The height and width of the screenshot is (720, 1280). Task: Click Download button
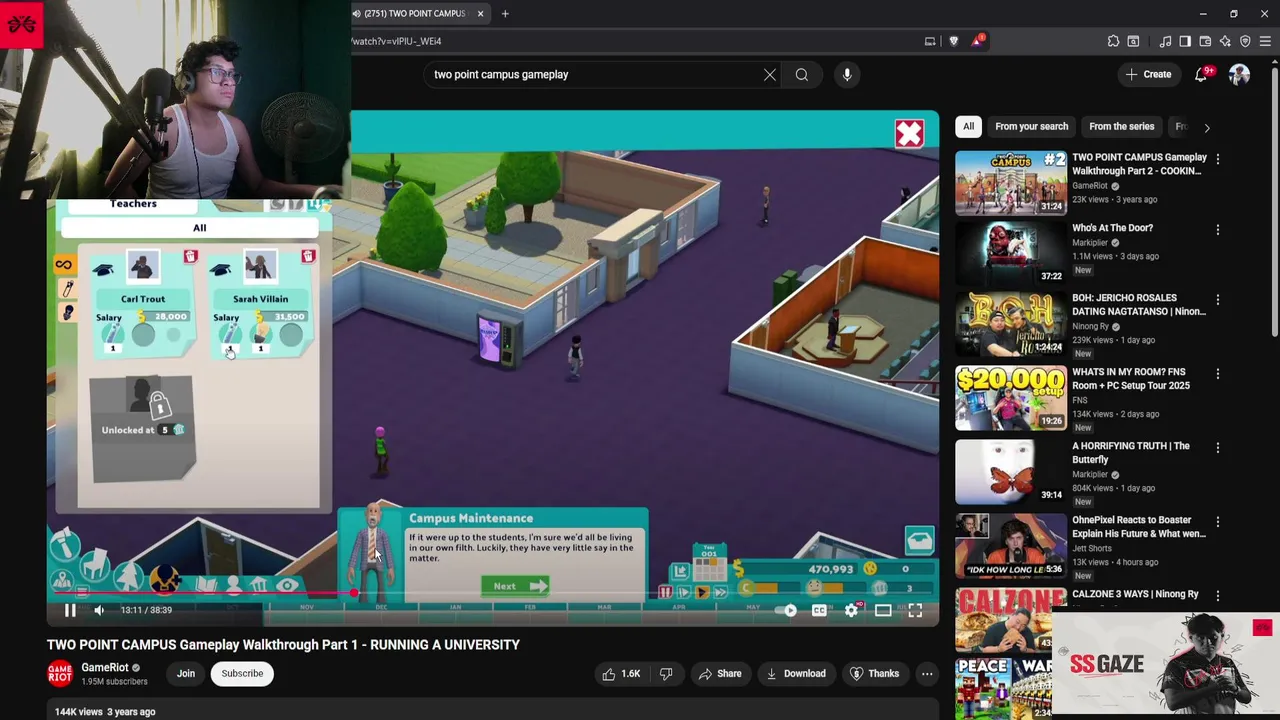(796, 674)
